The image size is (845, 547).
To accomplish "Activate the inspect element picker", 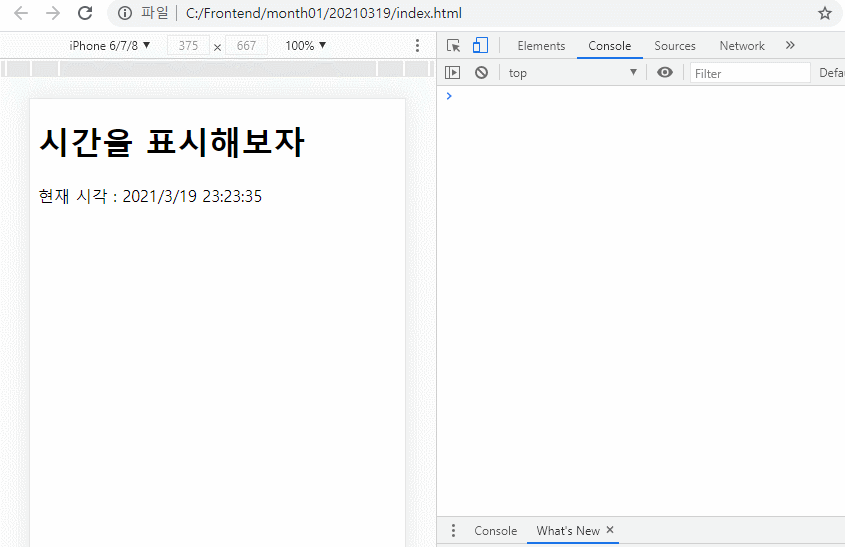I will [x=453, y=46].
